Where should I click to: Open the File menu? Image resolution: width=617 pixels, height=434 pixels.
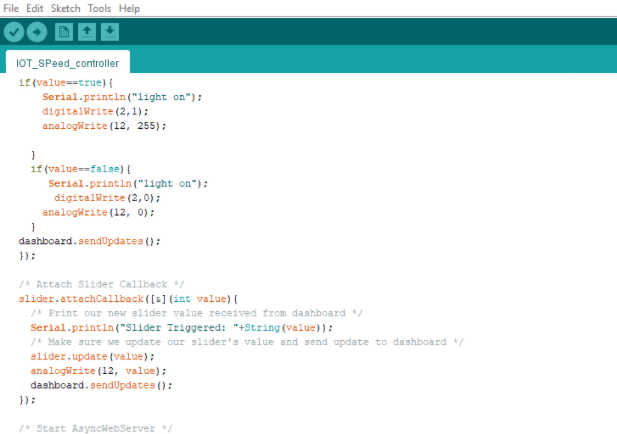pyautogui.click(x=11, y=8)
